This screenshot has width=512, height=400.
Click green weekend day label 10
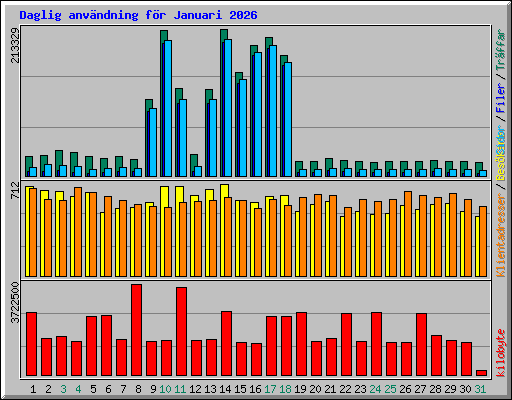pos(165,389)
